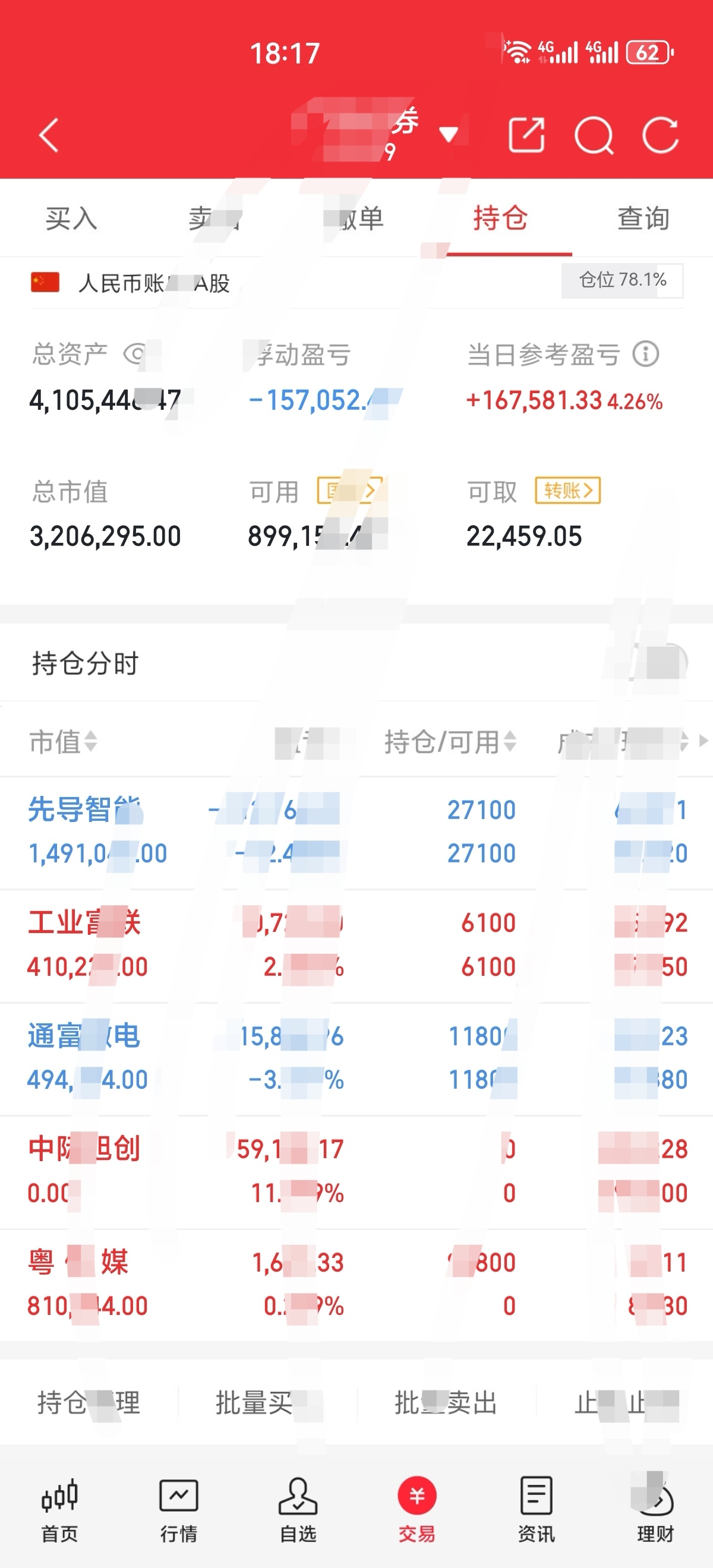Expand account selector dropdown arrow
The width and height of the screenshot is (713, 1568).
point(449,134)
